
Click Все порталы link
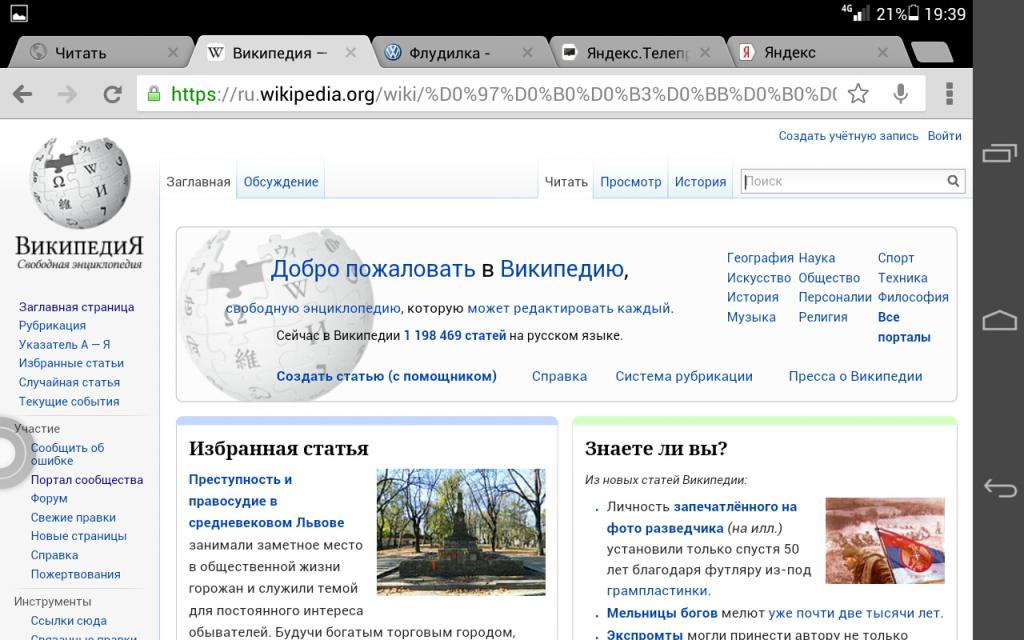tap(904, 327)
